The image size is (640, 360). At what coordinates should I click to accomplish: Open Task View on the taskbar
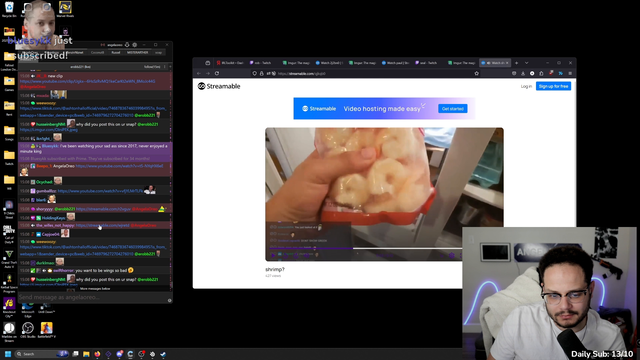tap(76, 354)
